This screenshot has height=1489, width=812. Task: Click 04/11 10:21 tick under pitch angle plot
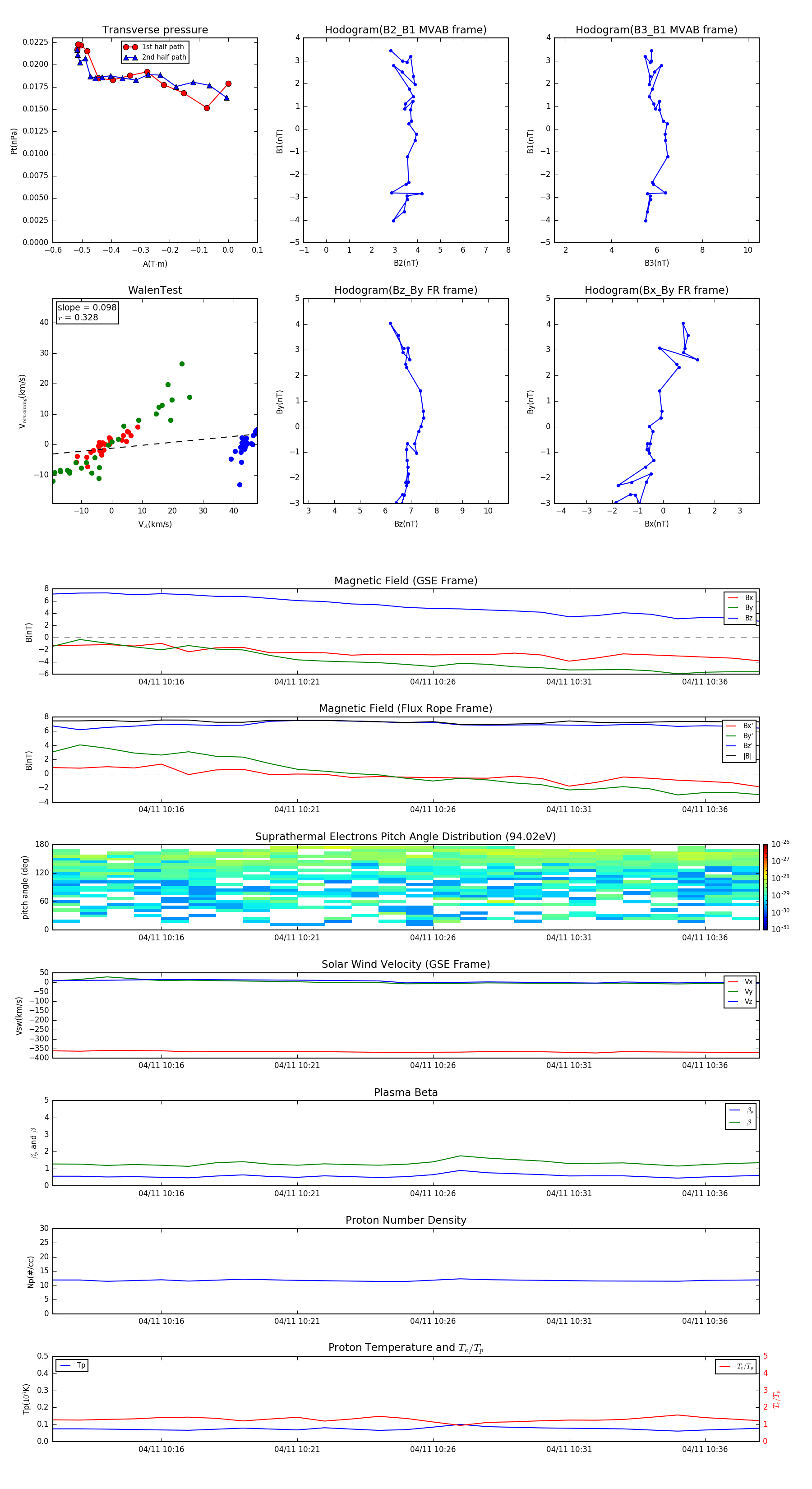(297, 937)
